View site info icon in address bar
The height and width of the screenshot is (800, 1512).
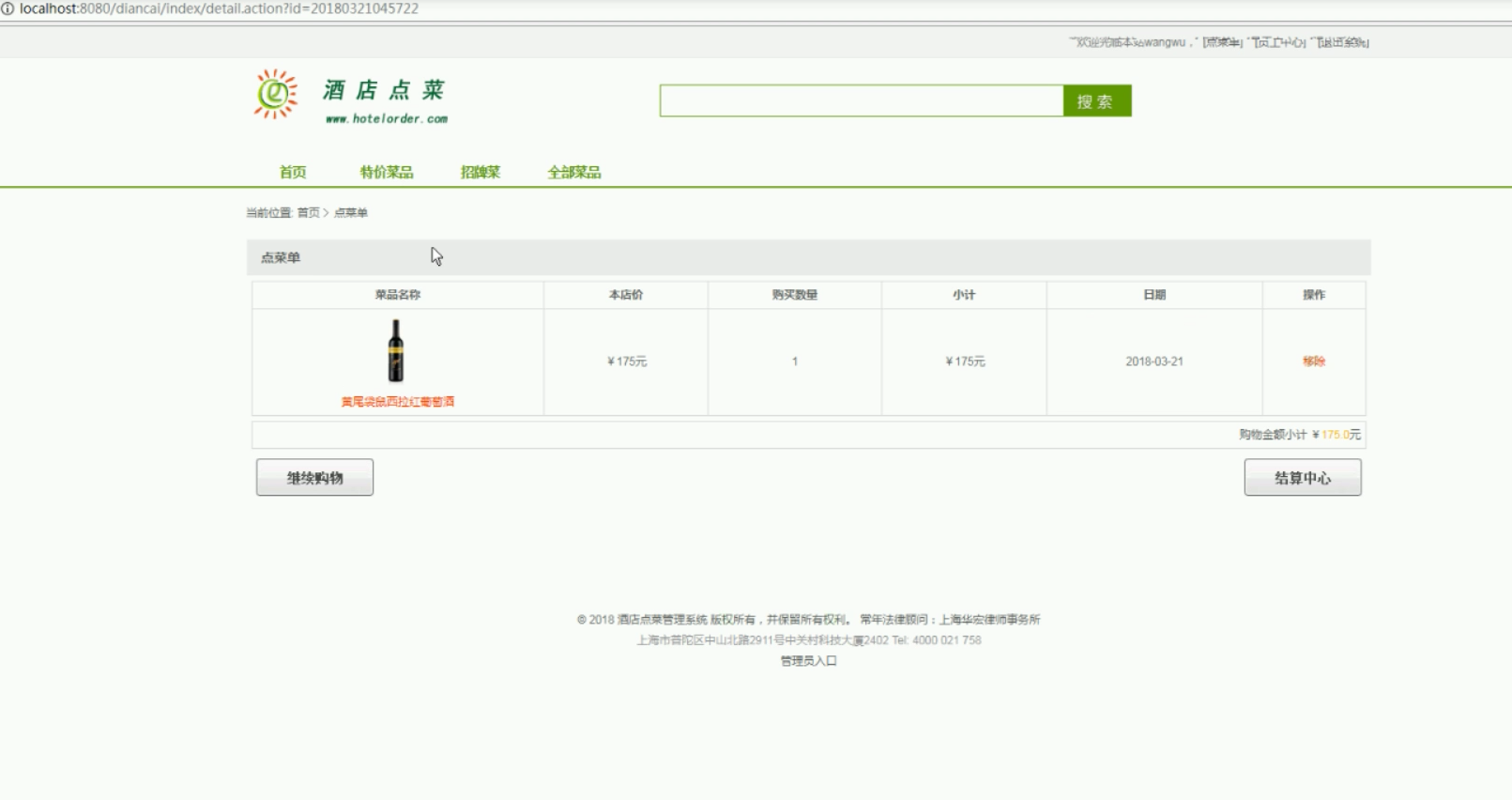tap(8, 8)
